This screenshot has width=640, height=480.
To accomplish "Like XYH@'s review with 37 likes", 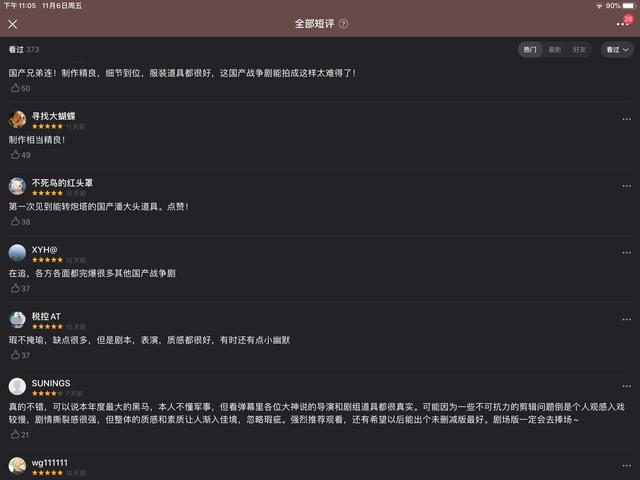I will click(x=20, y=289).
